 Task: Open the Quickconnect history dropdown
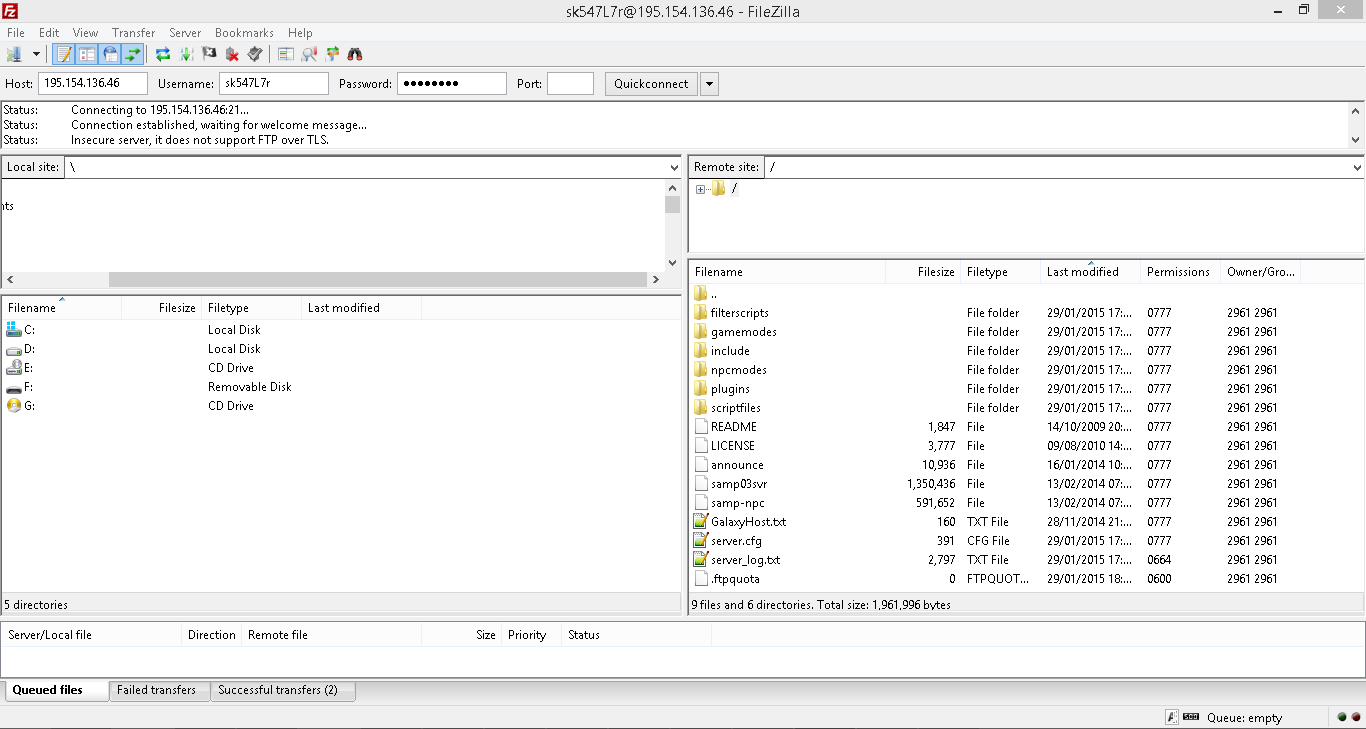point(710,84)
